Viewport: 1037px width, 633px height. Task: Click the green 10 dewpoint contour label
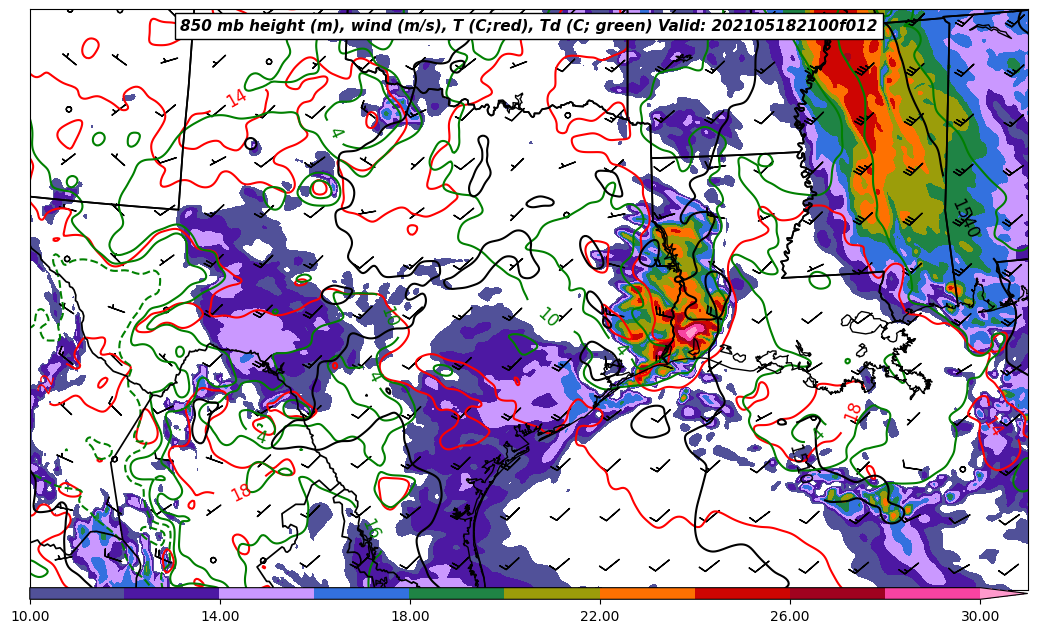pos(548,317)
